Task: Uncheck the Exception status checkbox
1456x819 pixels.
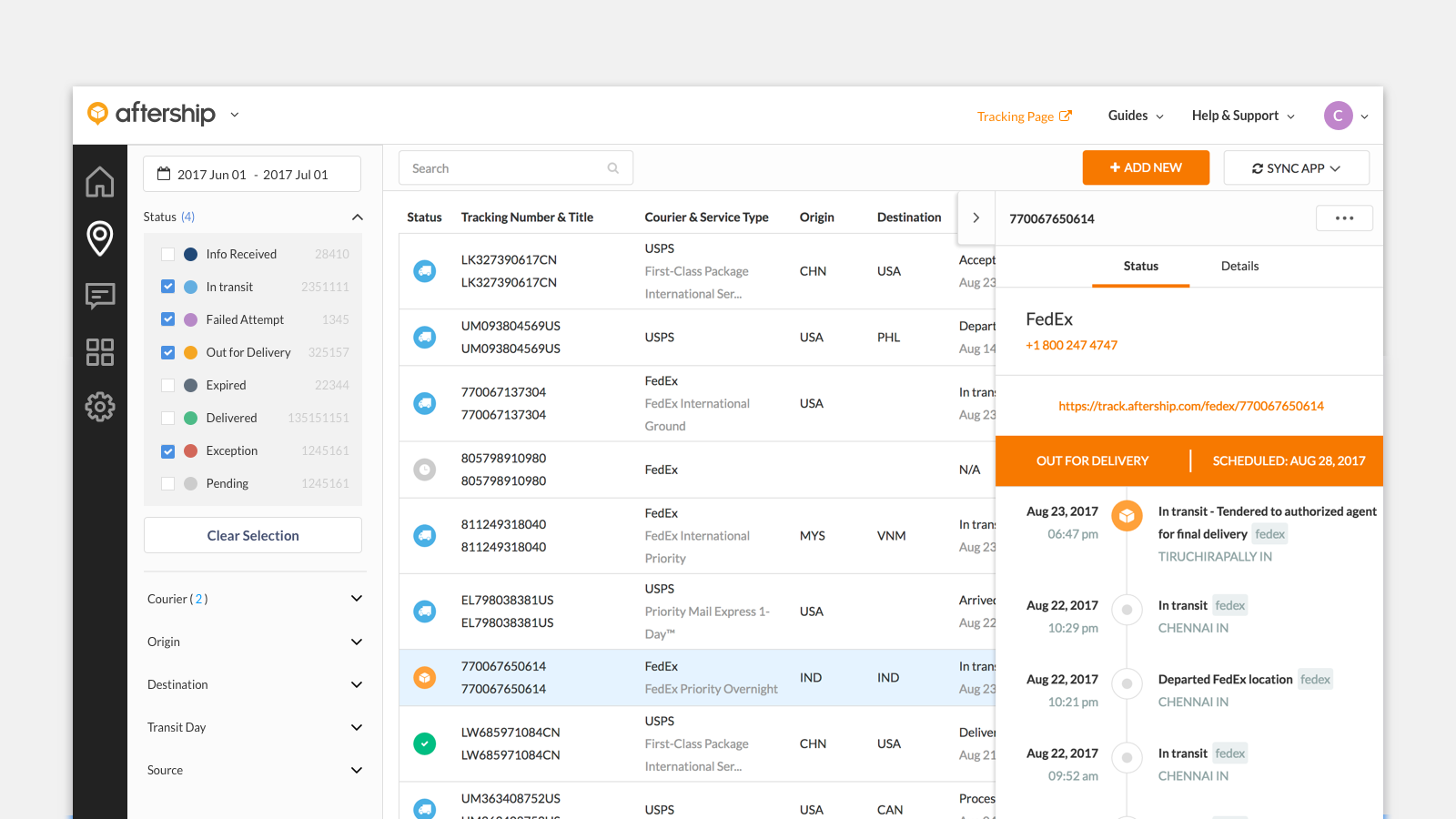Action: point(167,450)
